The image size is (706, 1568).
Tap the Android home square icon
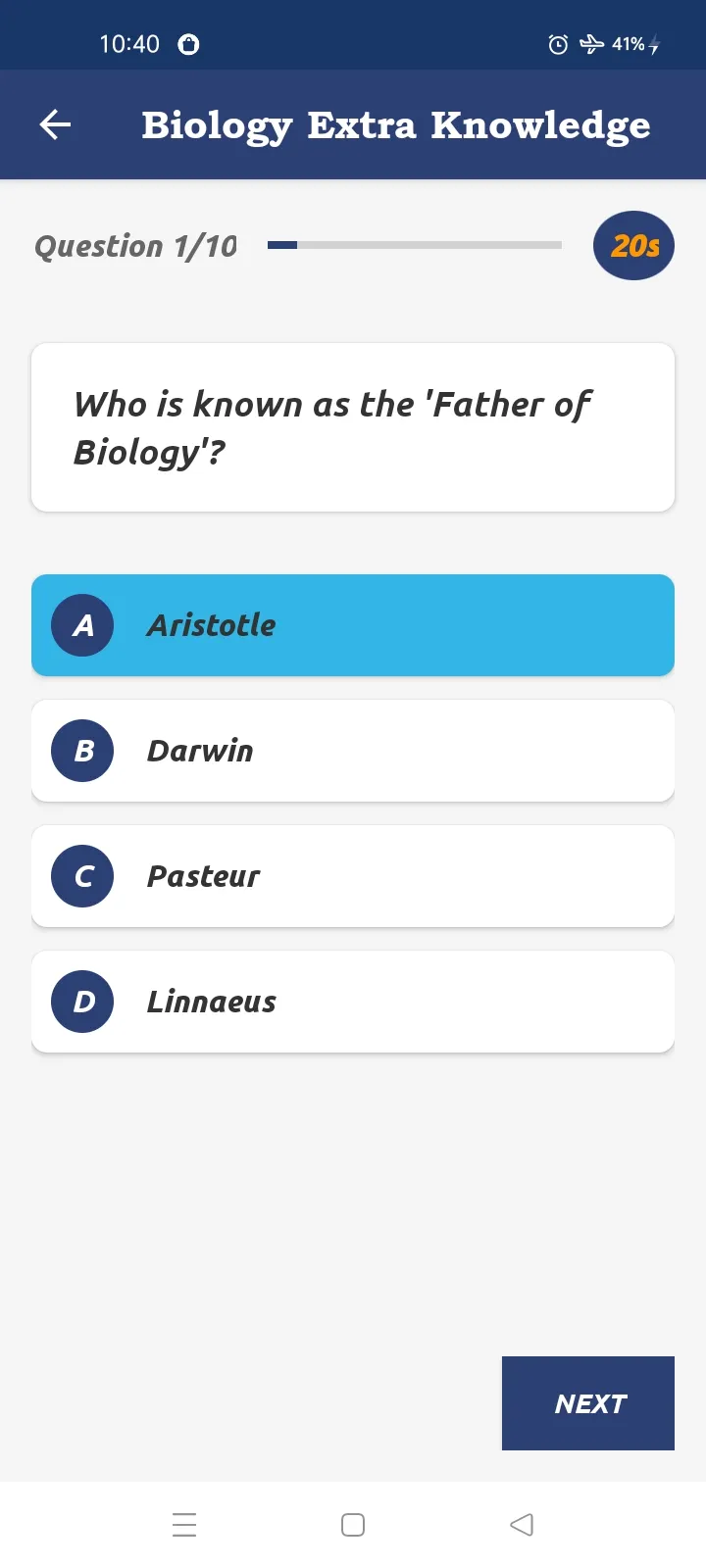coord(353,1525)
